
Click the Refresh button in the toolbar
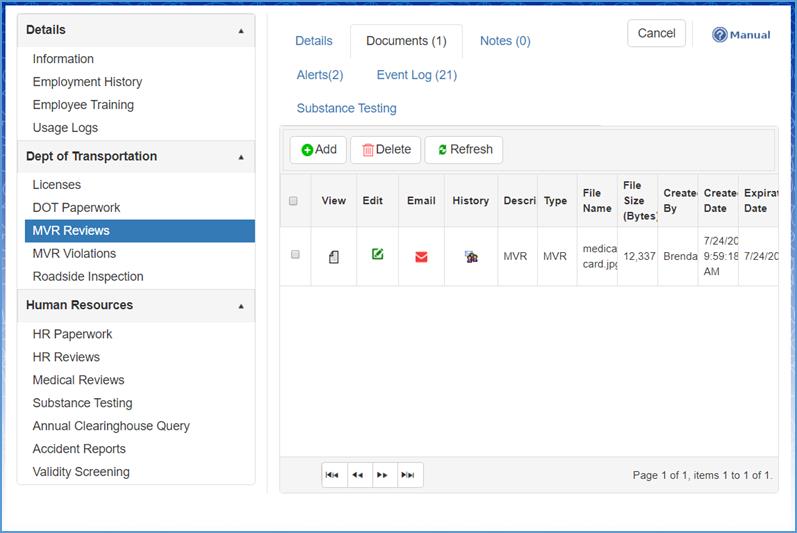pyautogui.click(x=464, y=150)
